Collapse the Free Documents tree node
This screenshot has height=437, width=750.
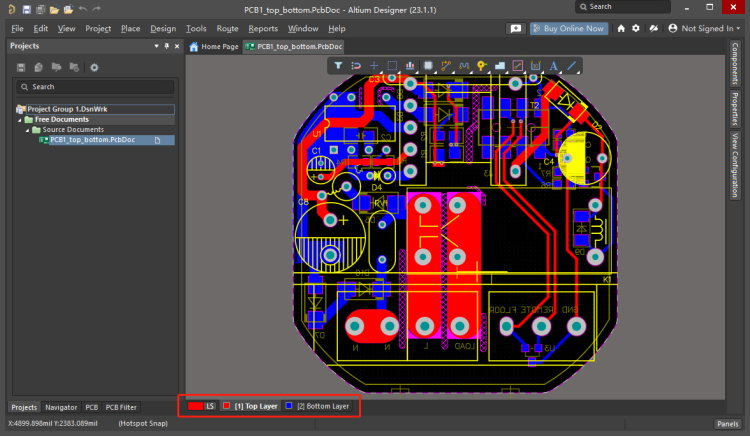coord(21,119)
